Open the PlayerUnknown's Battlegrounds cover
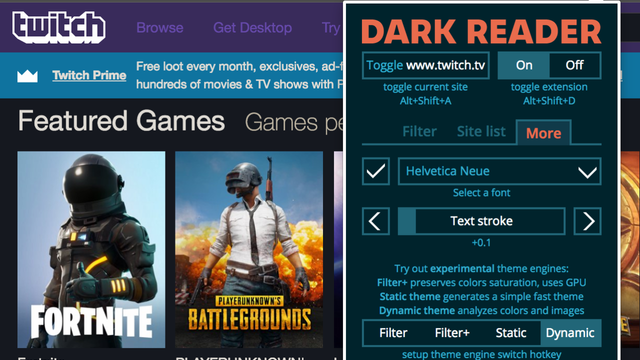 click(x=249, y=249)
